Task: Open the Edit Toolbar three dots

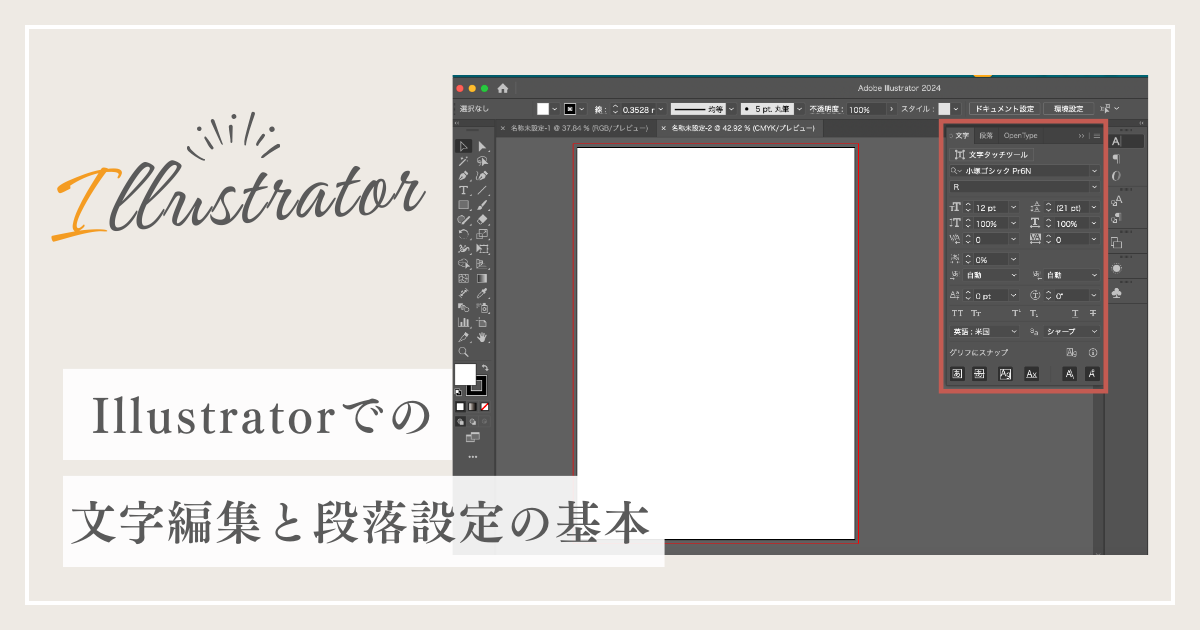Action: [x=473, y=457]
